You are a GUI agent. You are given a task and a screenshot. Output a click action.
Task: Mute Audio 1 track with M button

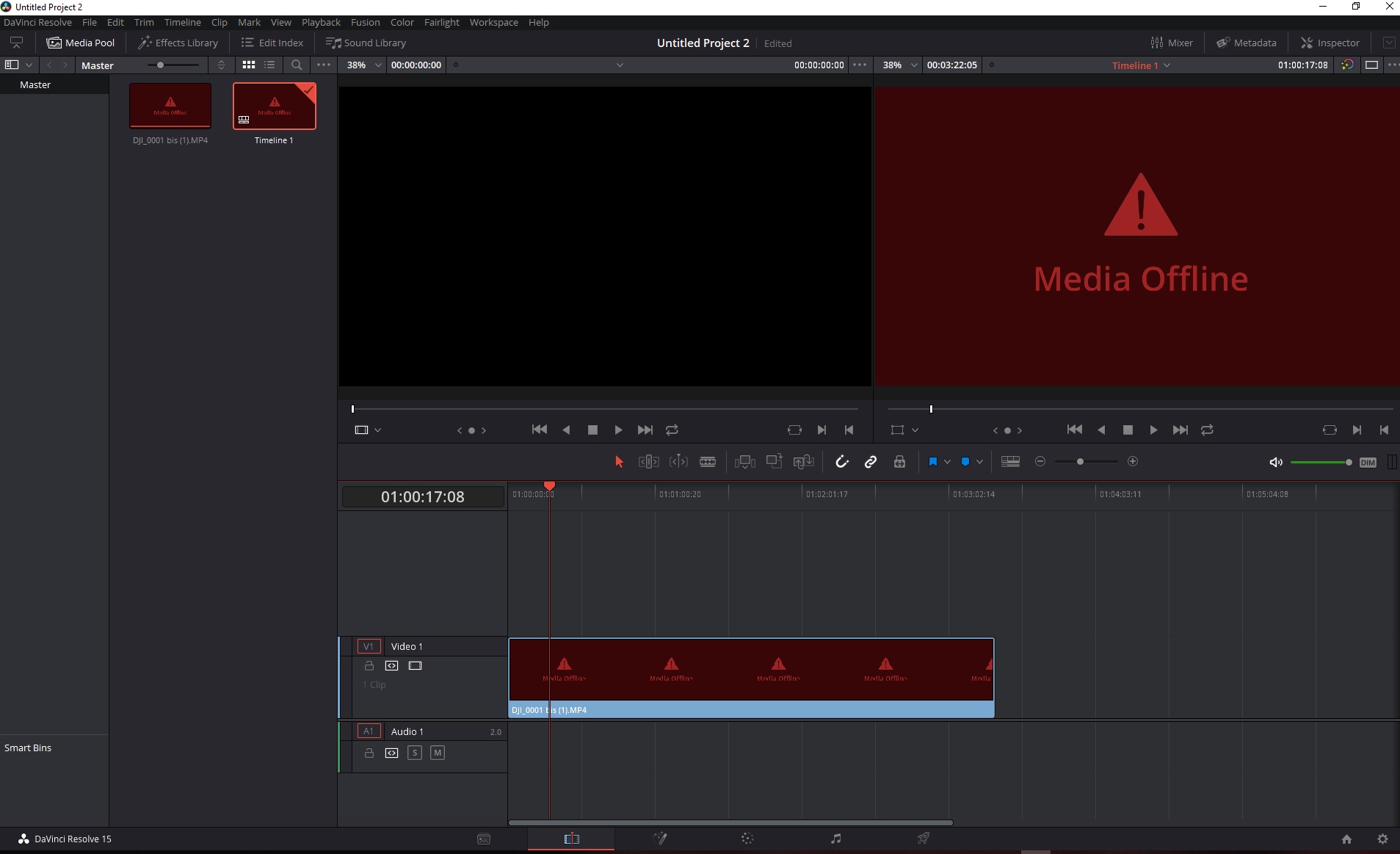[x=438, y=753]
